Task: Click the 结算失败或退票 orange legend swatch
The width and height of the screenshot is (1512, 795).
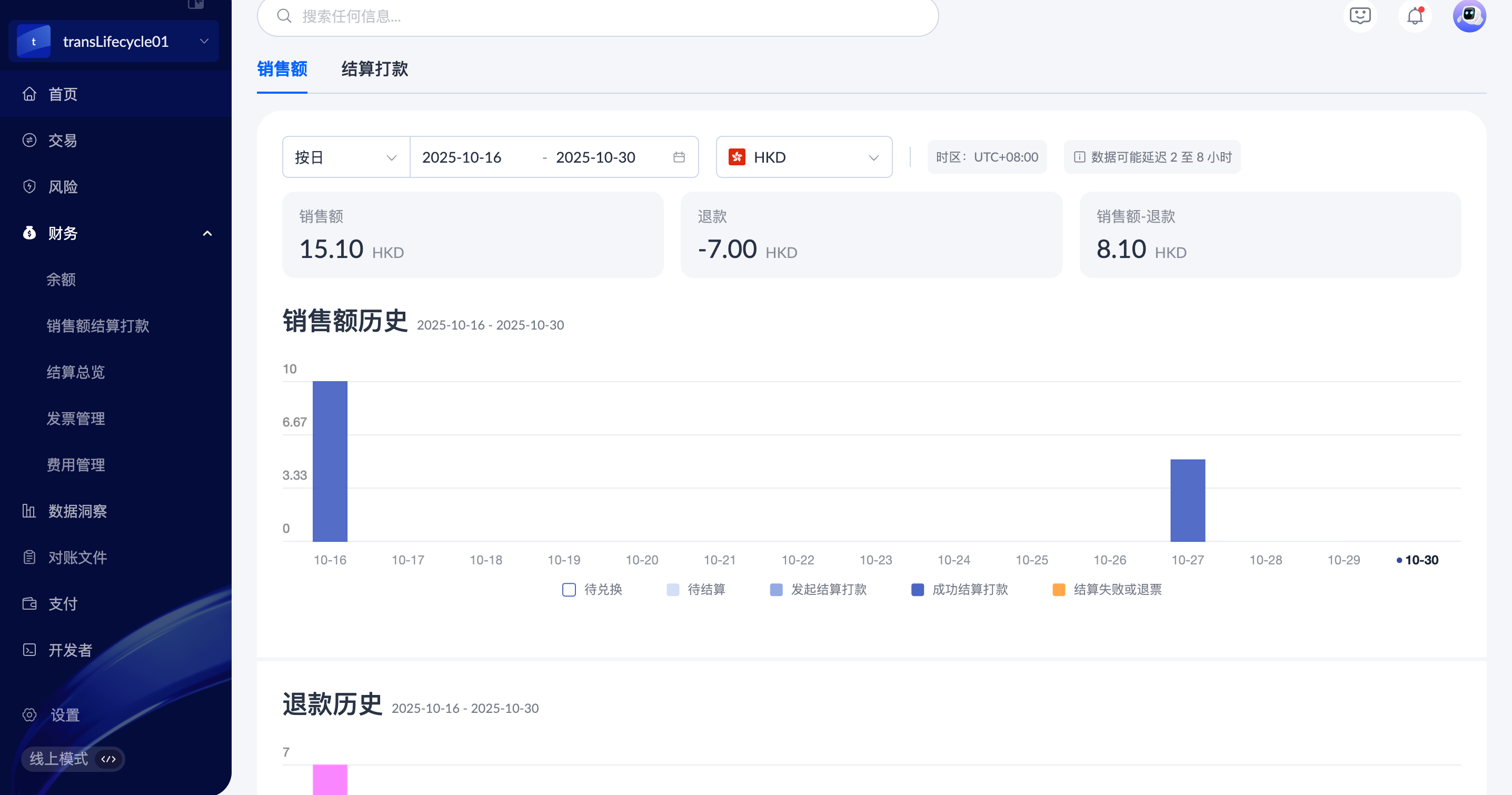Action: point(1059,590)
